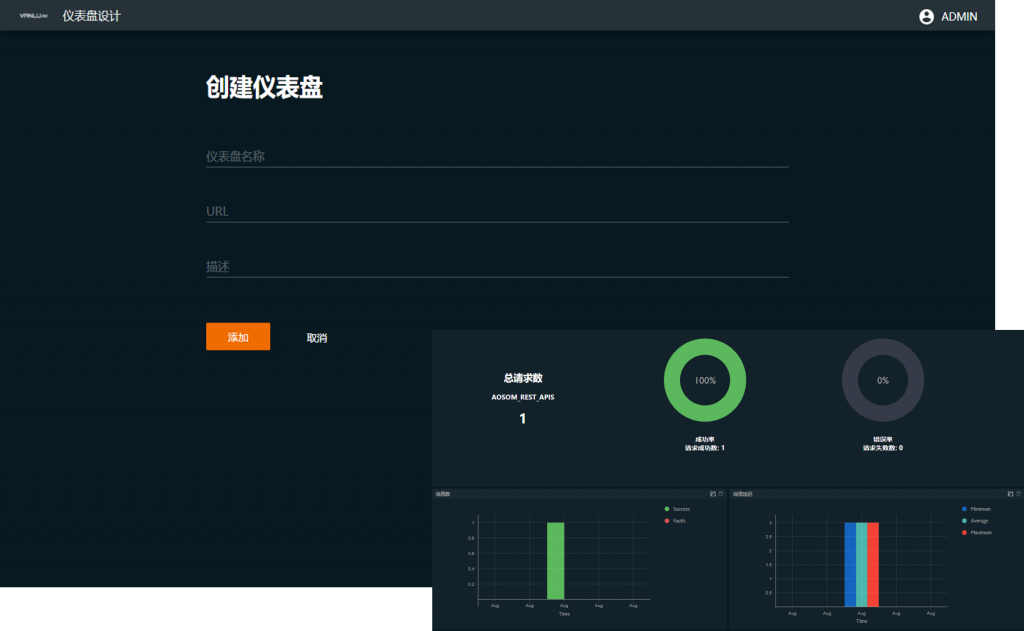The height and width of the screenshot is (631, 1024).
Task: Click the 仪表盘设计 header title
Action: point(91,16)
